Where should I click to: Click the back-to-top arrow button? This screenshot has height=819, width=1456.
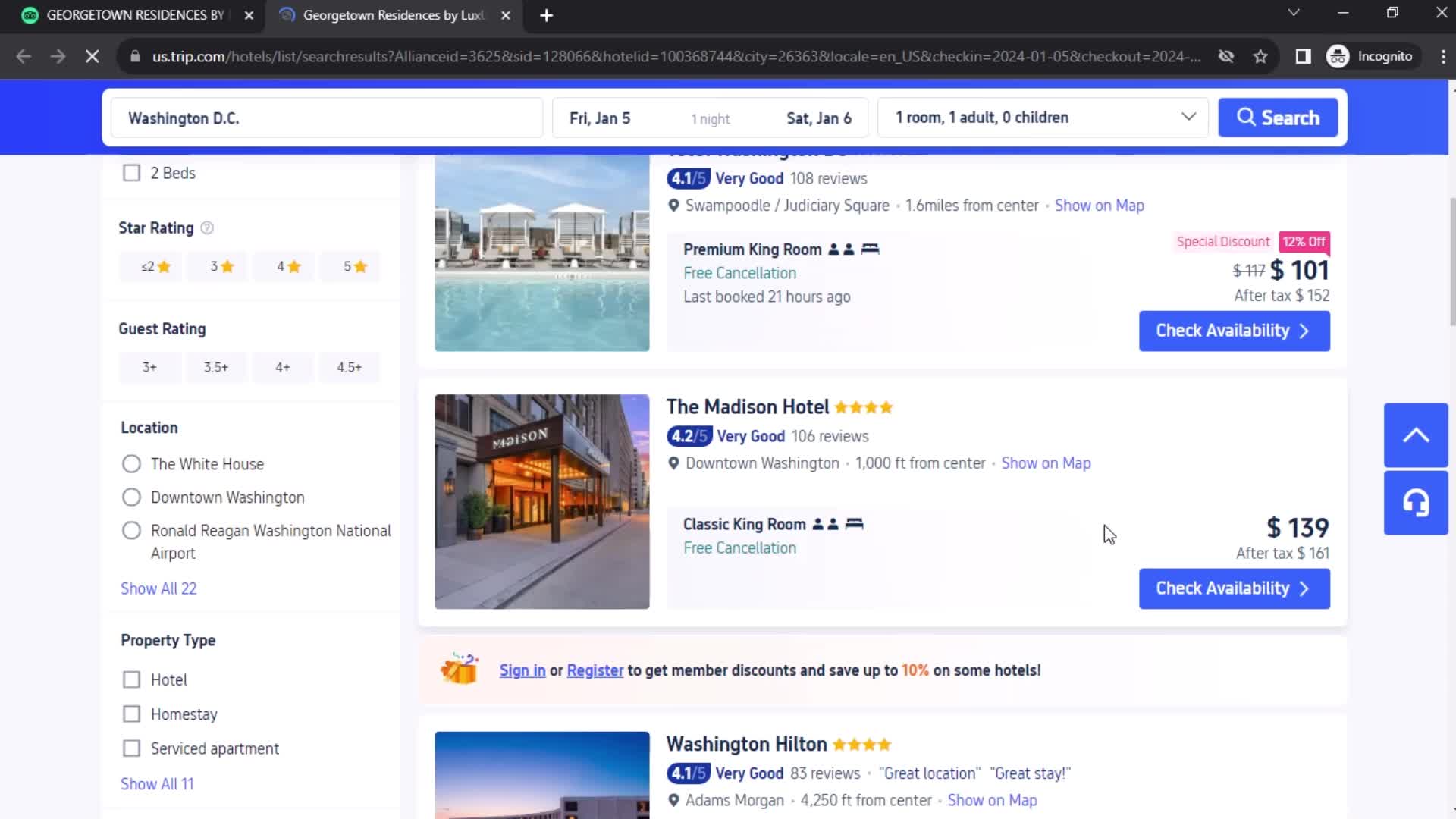(1416, 435)
